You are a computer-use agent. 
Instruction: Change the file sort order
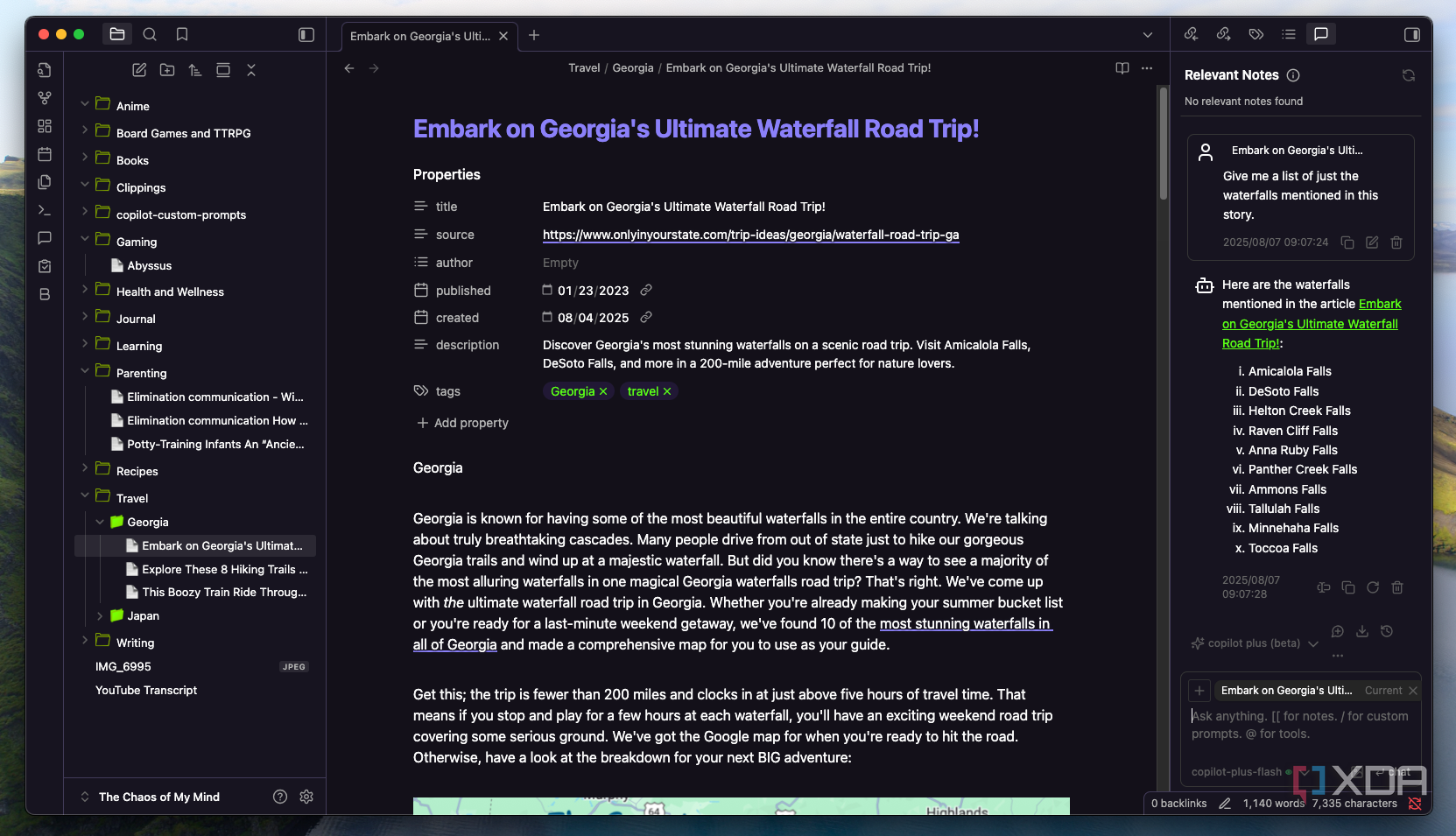click(195, 70)
